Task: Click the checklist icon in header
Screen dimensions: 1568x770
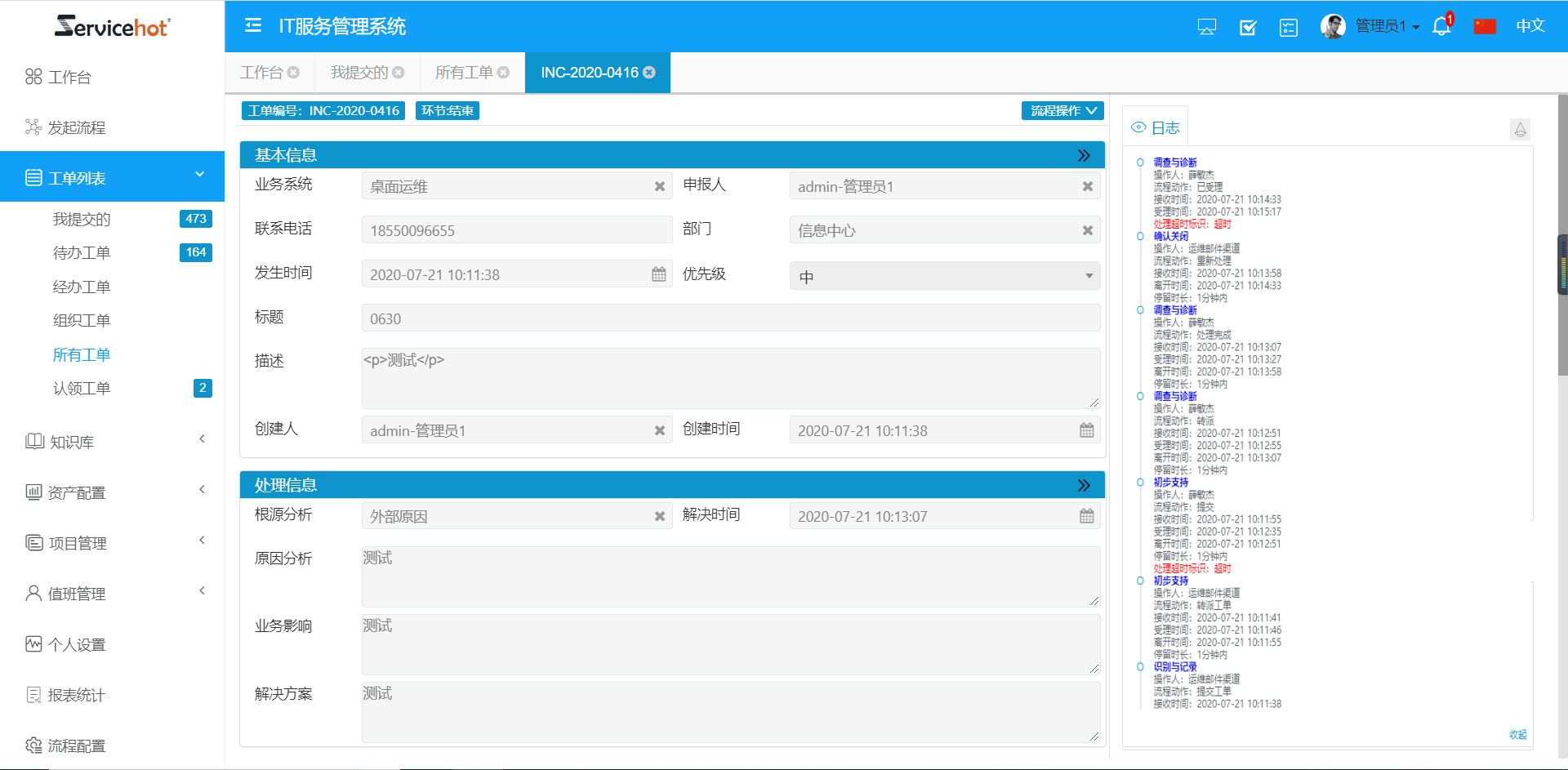Action: click(1289, 27)
